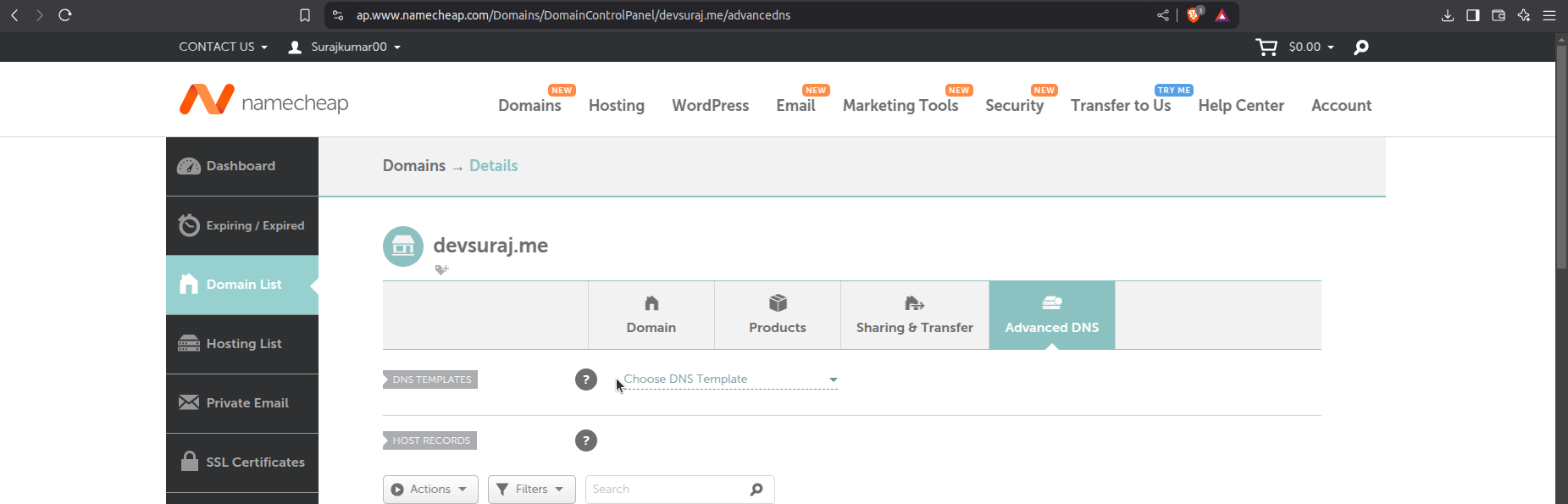Click the share icon in the address bar
This screenshot has width=1568, height=504.
1163,15
